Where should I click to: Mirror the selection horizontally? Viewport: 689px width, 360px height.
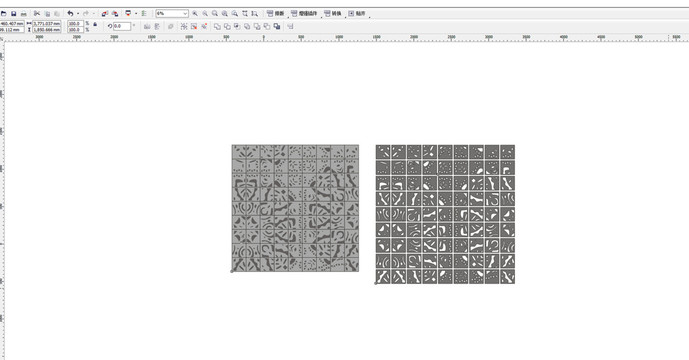click(147, 26)
